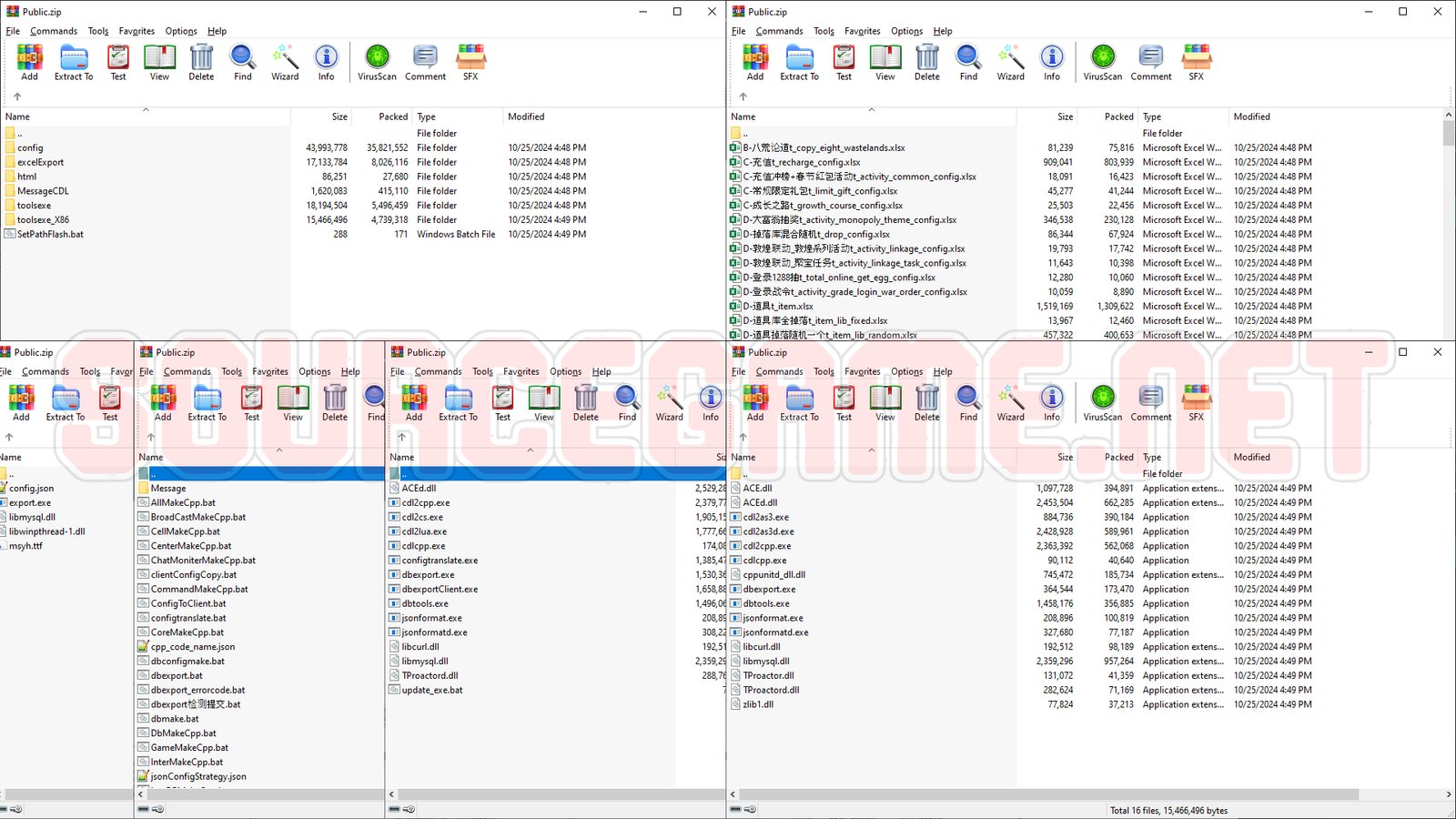Click Extract To icon in window listing cppunitd_dll.dll
Screen dimensions: 1456x819
point(799,402)
